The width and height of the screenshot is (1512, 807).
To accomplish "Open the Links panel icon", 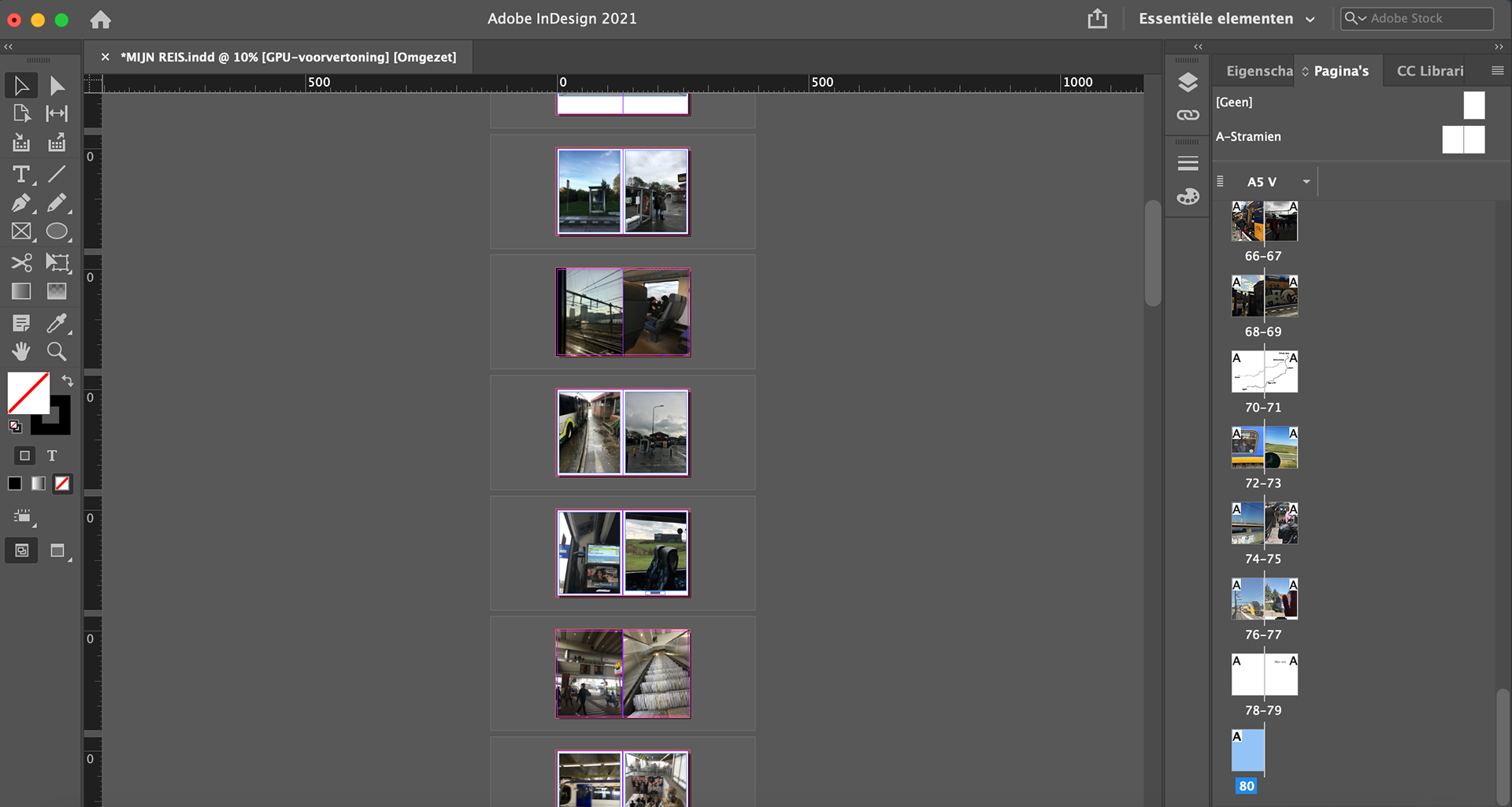I will (x=1188, y=115).
